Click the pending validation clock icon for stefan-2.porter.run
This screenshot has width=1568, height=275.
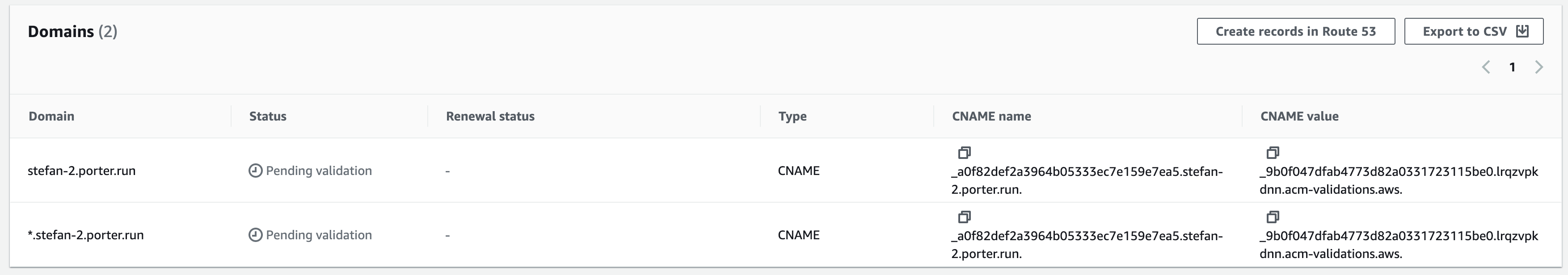click(x=256, y=171)
